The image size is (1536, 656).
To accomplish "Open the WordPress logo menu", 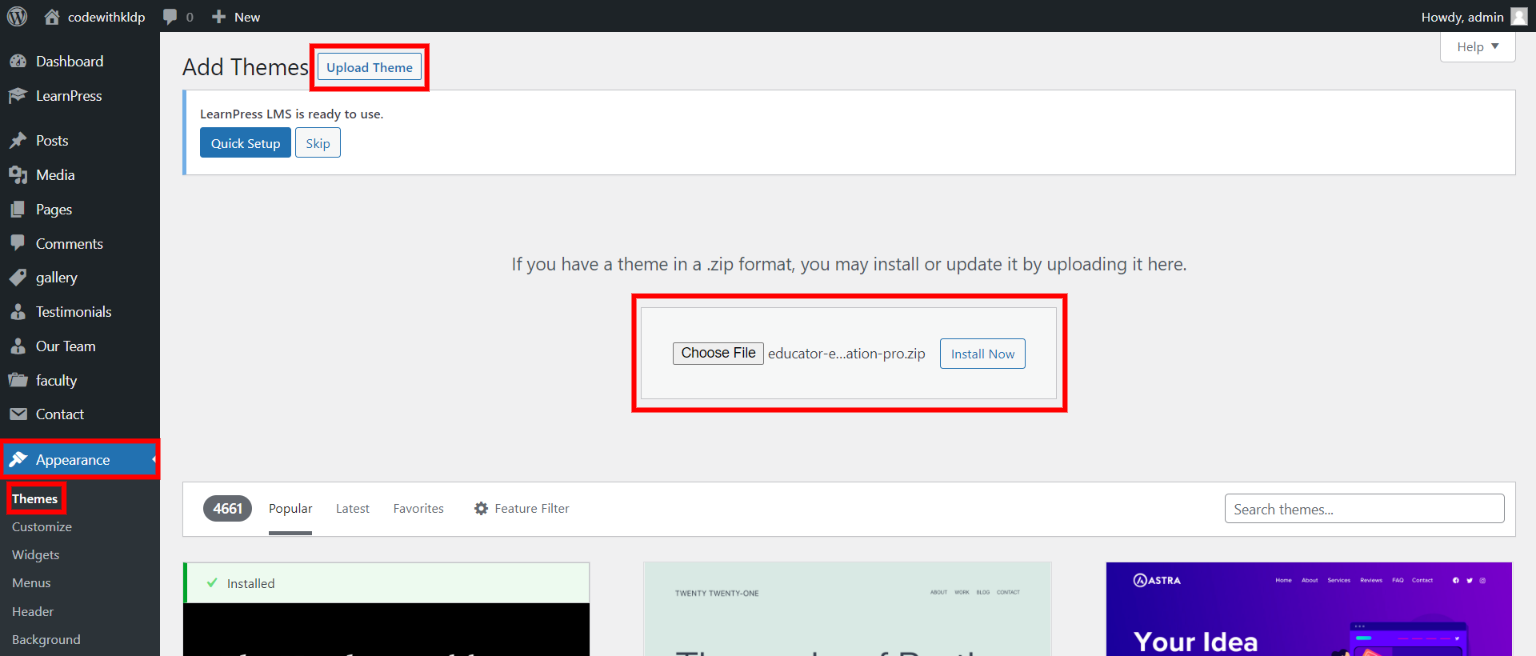I will pyautogui.click(x=17, y=16).
